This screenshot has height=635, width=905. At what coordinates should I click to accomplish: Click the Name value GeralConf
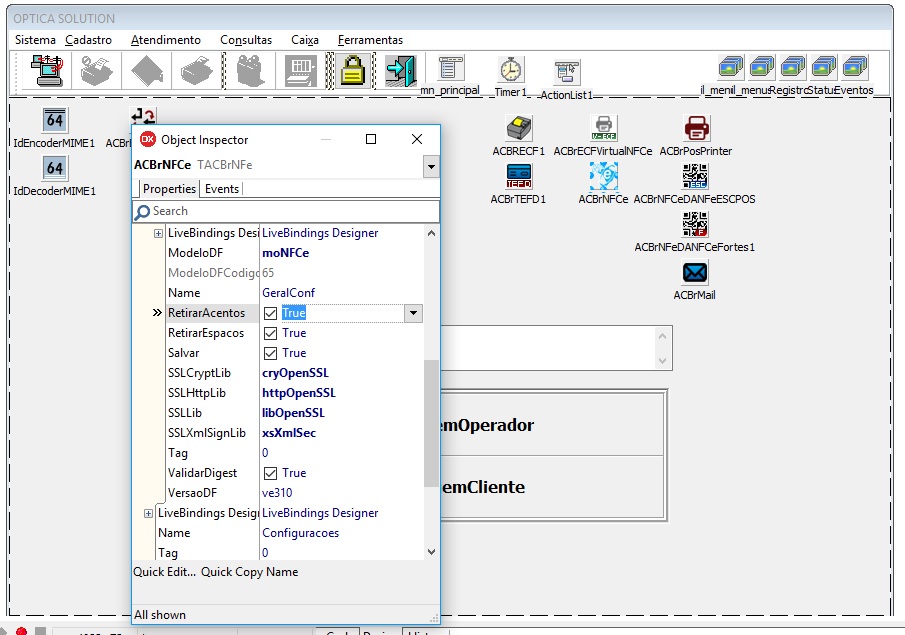[289, 293]
